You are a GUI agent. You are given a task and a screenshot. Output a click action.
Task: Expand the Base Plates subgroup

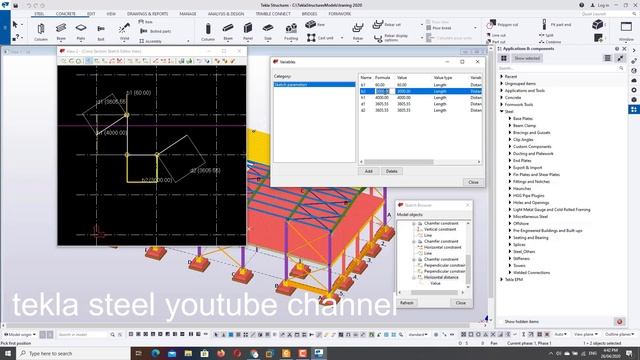click(510, 118)
